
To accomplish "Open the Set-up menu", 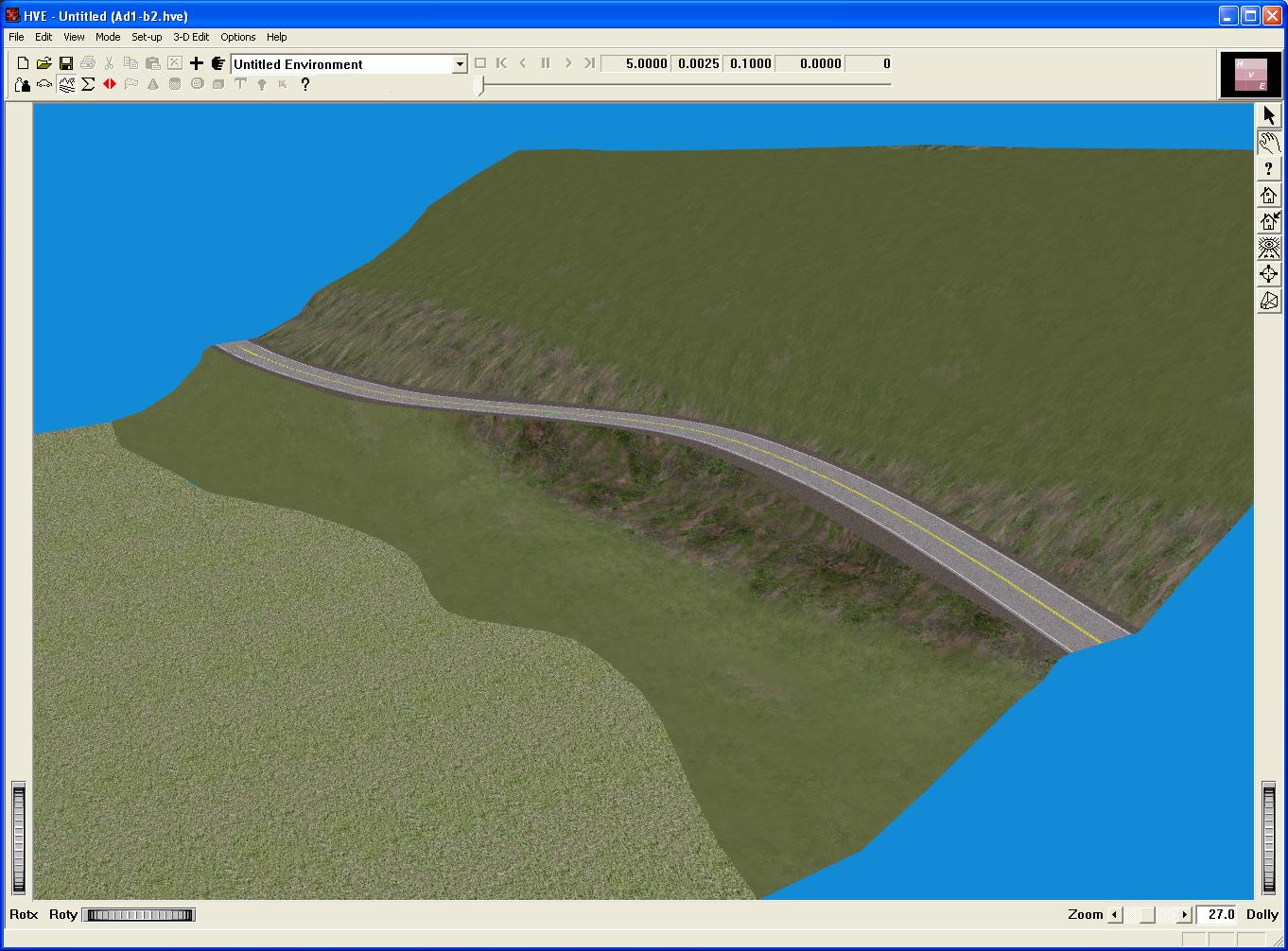I will pyautogui.click(x=147, y=37).
